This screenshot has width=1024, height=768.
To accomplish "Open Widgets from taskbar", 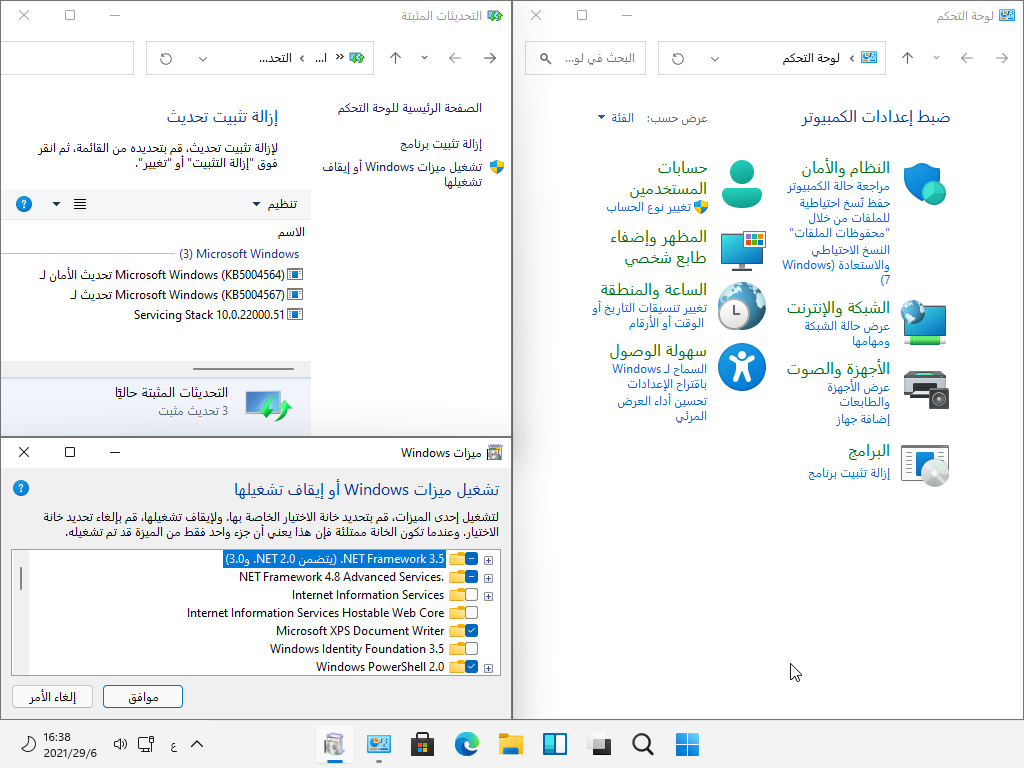I will 554,744.
